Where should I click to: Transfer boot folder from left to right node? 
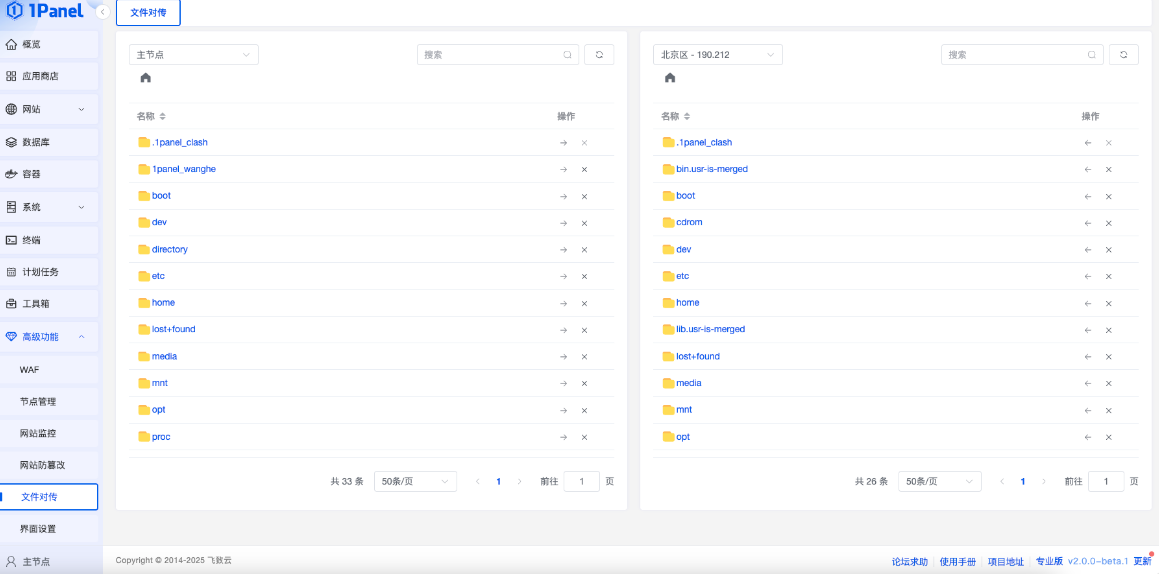(563, 196)
